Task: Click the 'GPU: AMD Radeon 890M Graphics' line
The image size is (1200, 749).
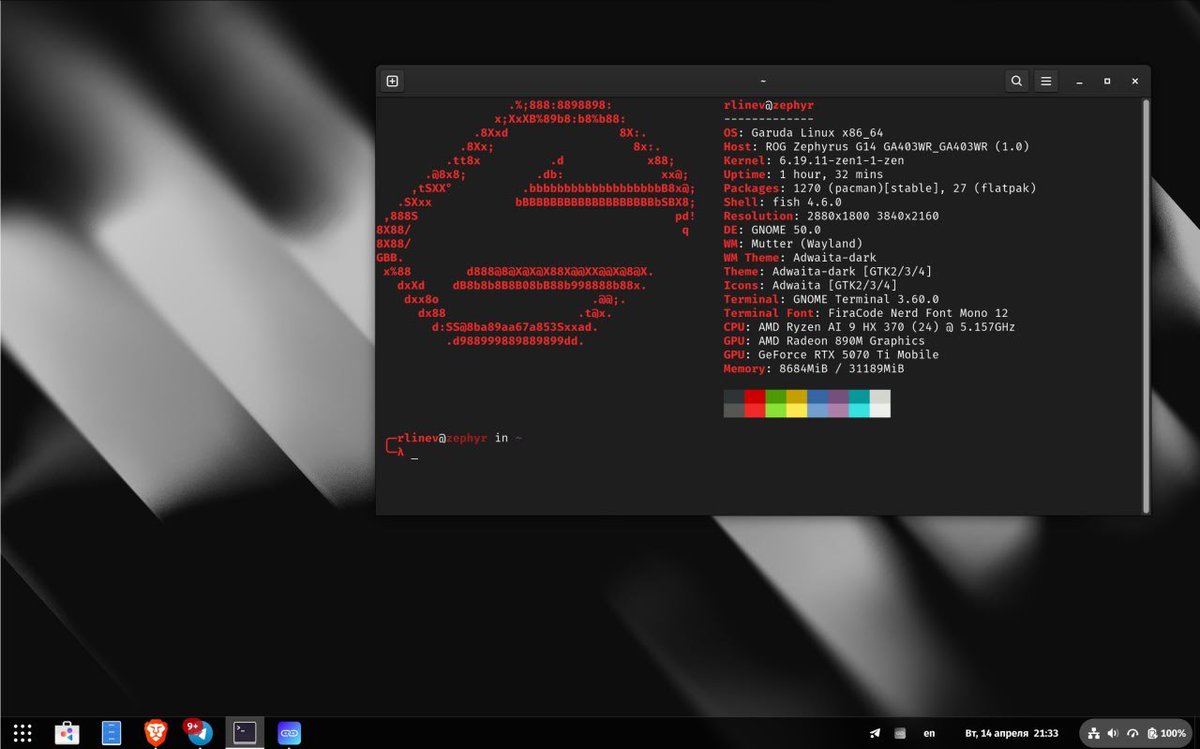Action: click(x=824, y=341)
